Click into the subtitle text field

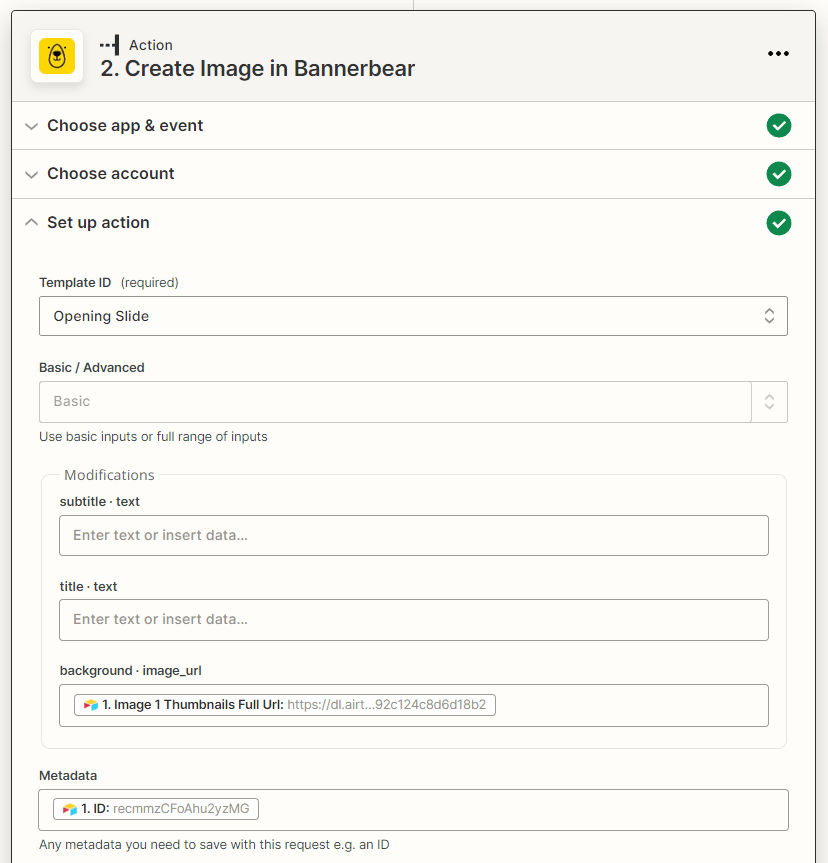click(x=413, y=535)
